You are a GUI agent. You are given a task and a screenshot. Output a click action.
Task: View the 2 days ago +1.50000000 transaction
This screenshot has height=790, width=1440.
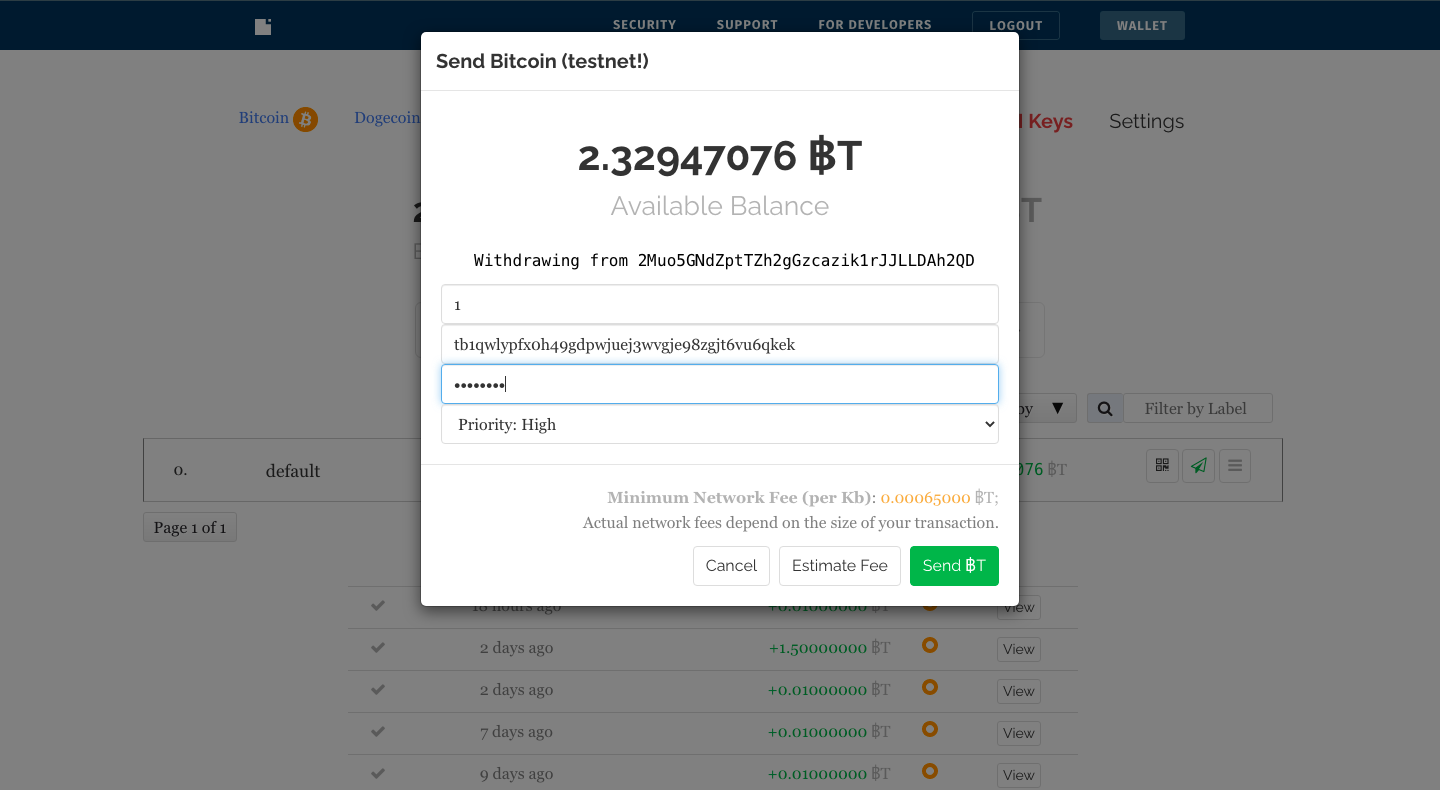click(1019, 649)
